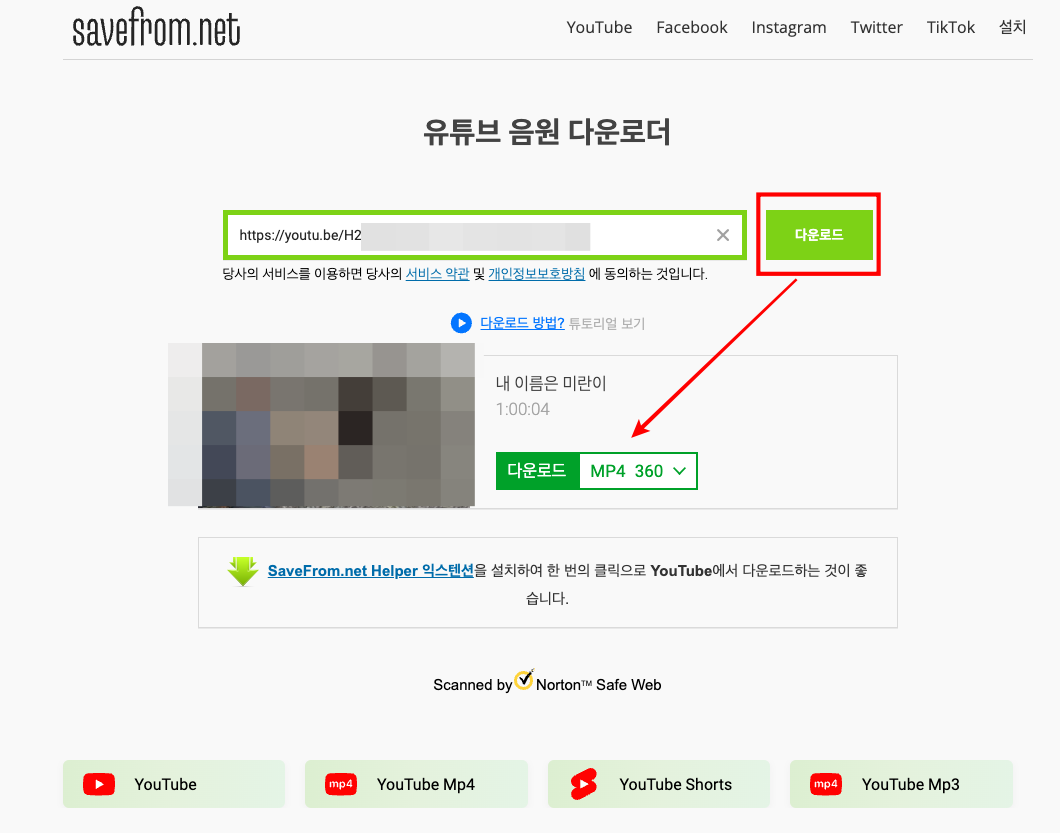This screenshot has height=833, width=1060.
Task: Click the 튜토리얼 보기 text
Action: [x=606, y=323]
